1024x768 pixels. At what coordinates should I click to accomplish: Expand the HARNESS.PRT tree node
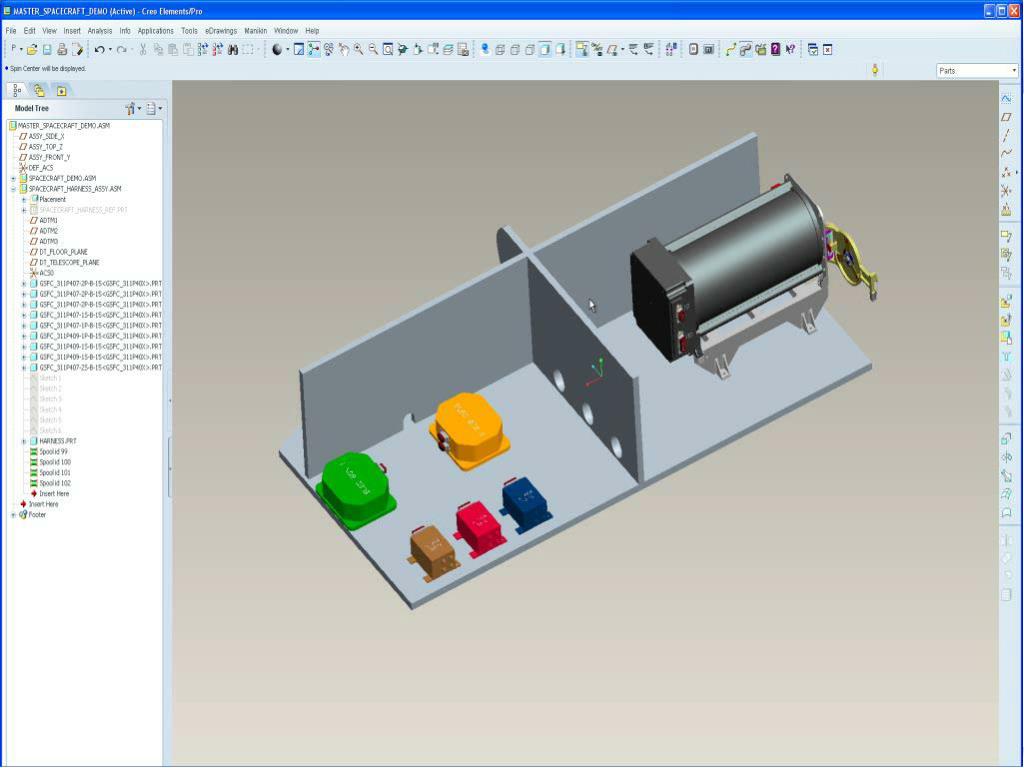[x=24, y=441]
